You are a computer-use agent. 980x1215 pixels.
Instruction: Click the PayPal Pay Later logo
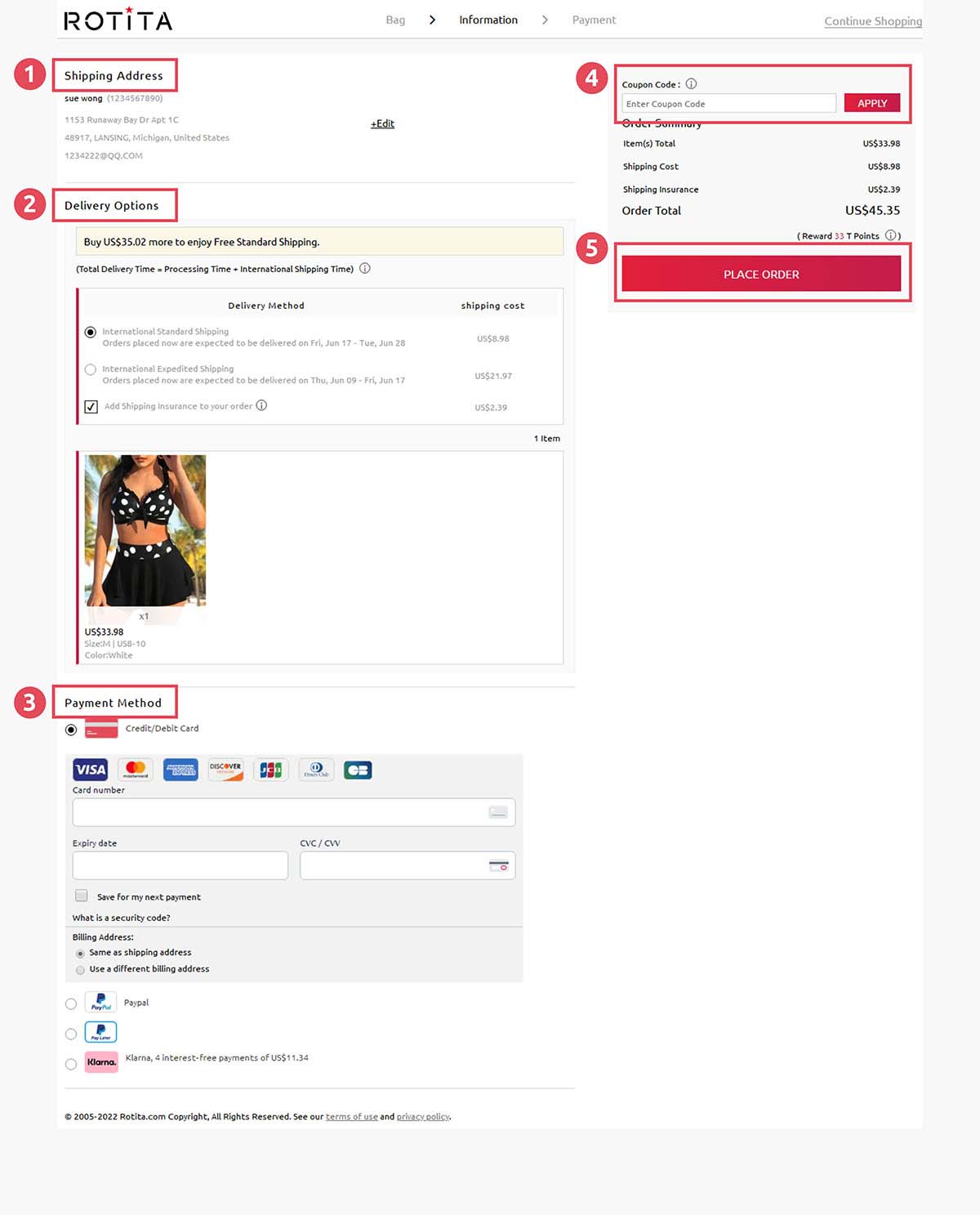pyautogui.click(x=101, y=1032)
